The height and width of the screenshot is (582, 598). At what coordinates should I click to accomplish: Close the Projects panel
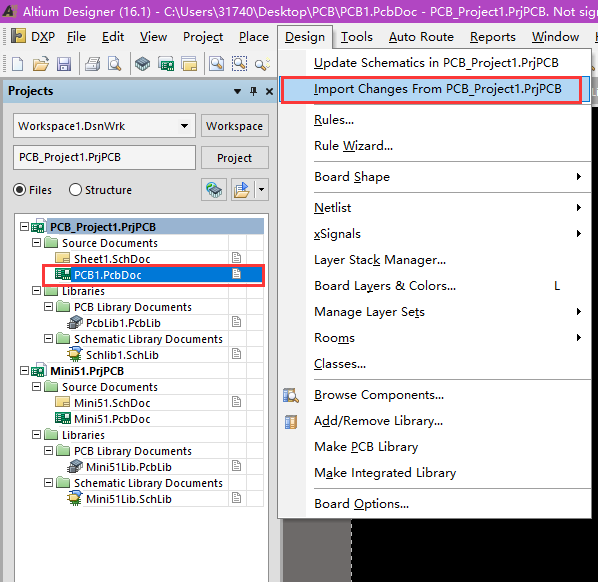[269, 91]
